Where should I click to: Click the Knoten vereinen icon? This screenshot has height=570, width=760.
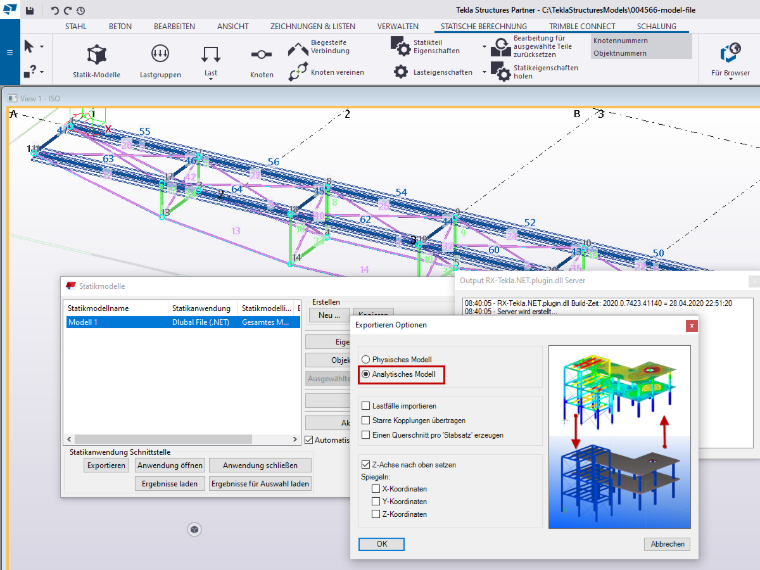tap(298, 72)
